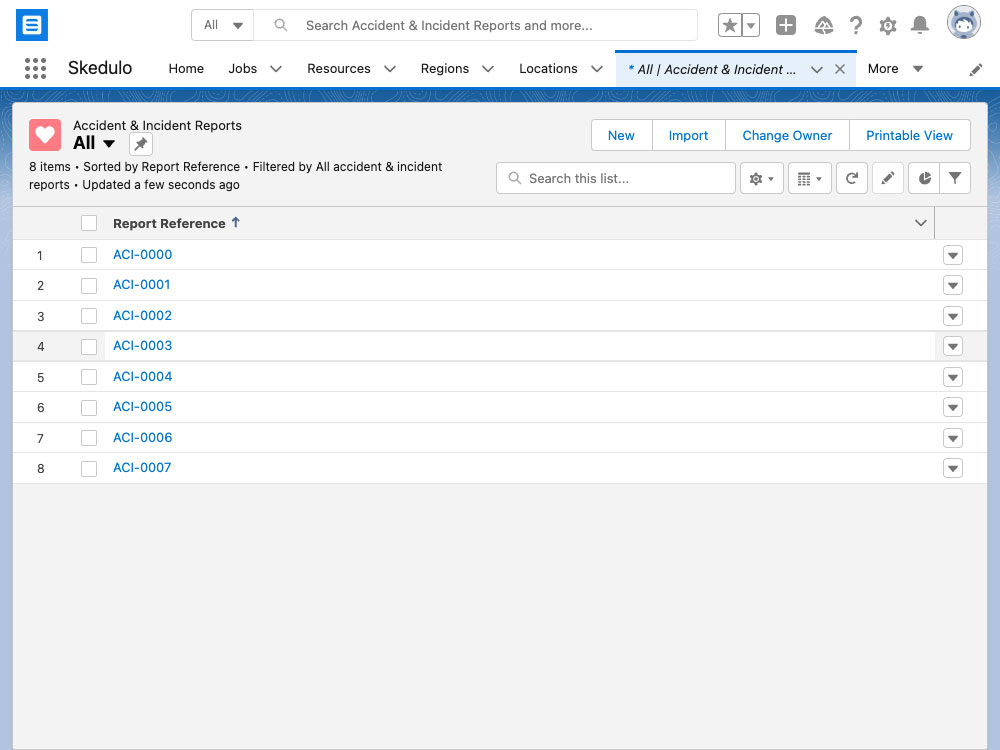Show the Charts panel icon
The height and width of the screenshot is (750, 1000).
click(x=924, y=179)
